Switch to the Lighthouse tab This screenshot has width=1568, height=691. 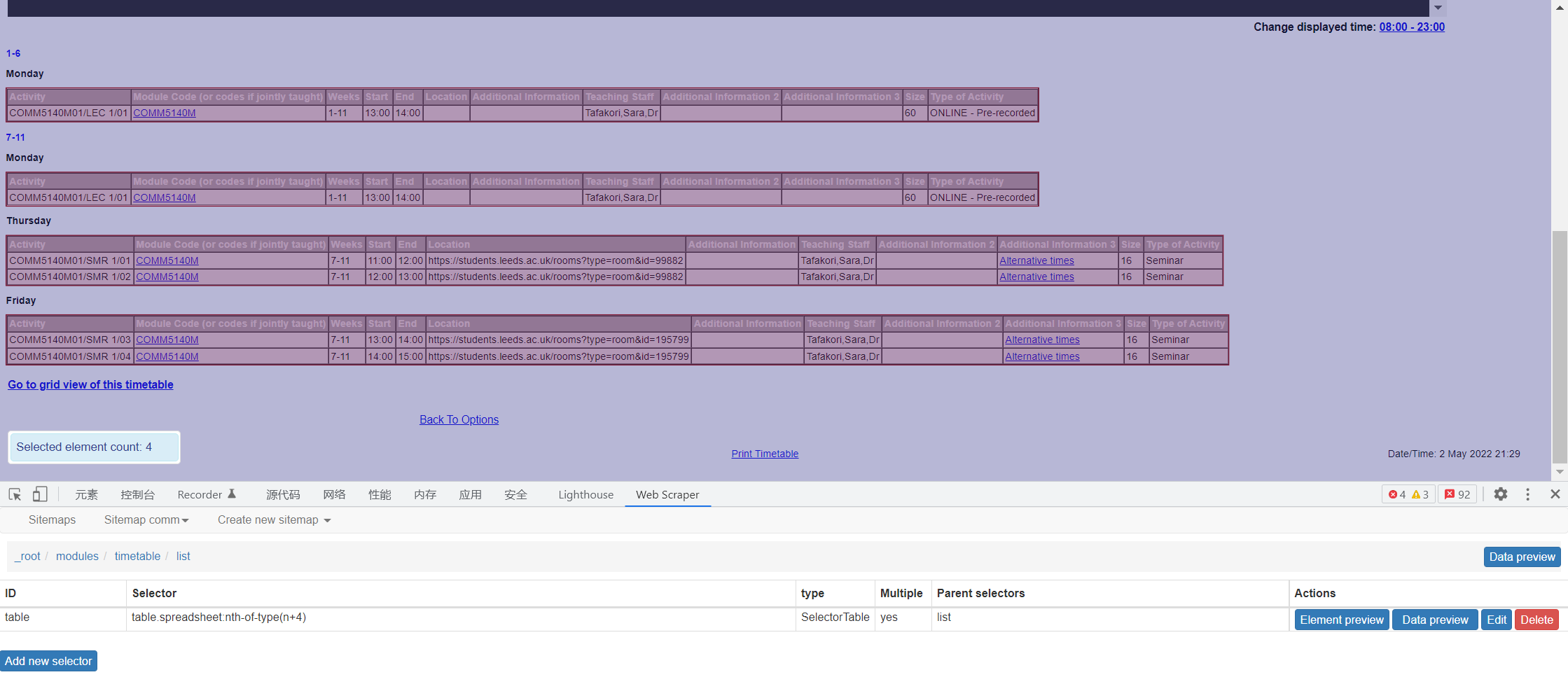(585, 494)
